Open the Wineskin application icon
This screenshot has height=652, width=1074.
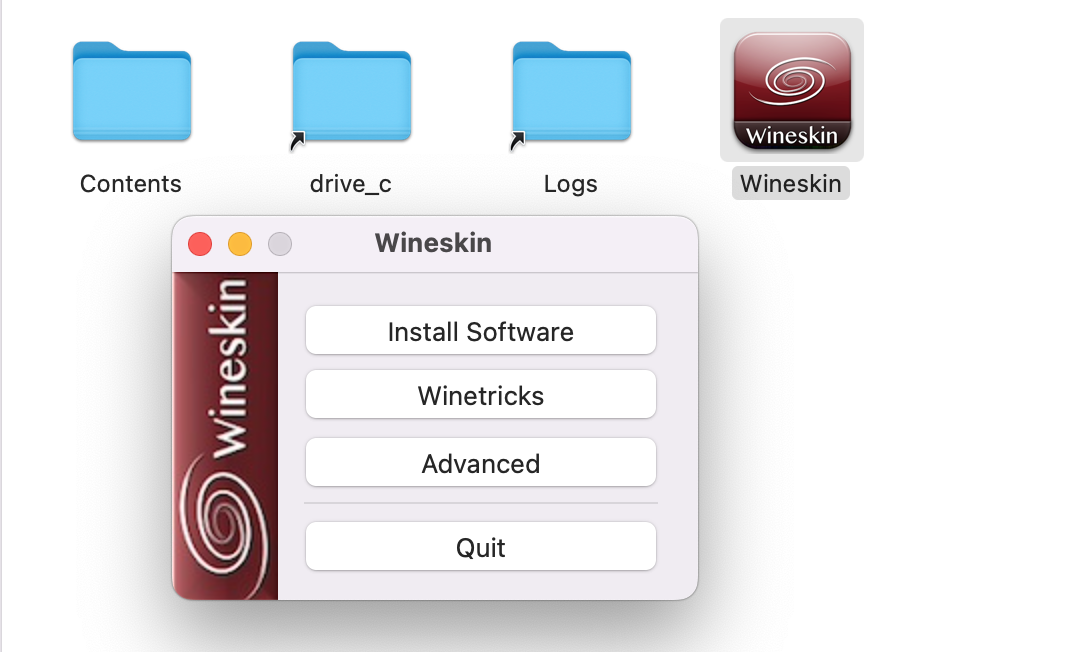[791, 89]
